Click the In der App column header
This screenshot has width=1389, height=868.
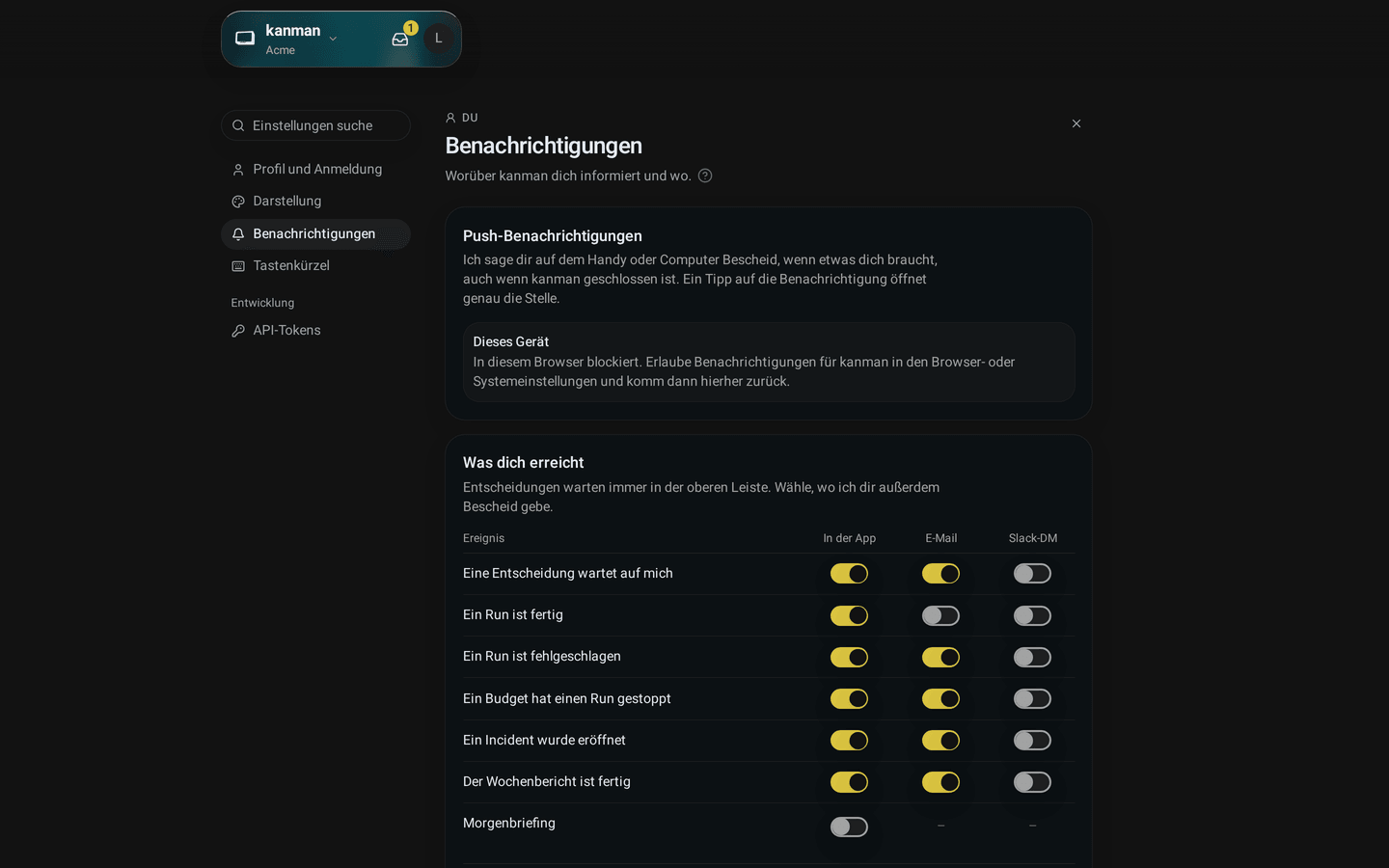[x=850, y=538]
